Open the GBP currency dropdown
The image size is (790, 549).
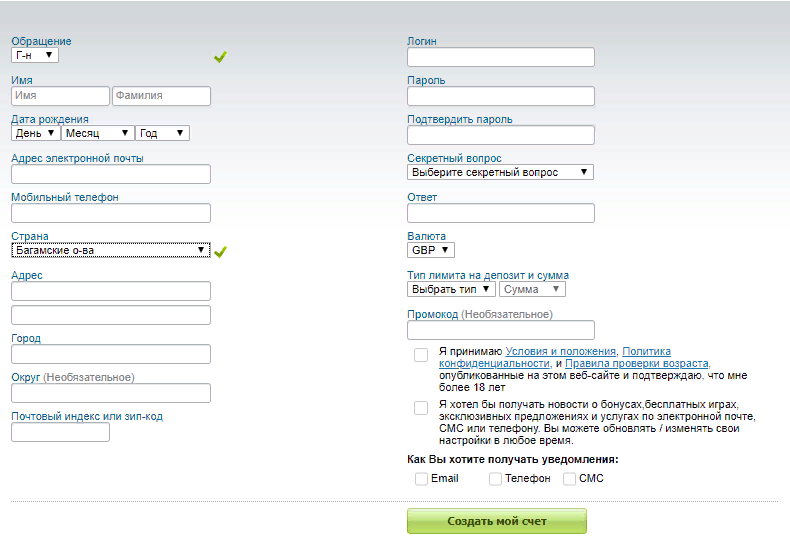(431, 250)
